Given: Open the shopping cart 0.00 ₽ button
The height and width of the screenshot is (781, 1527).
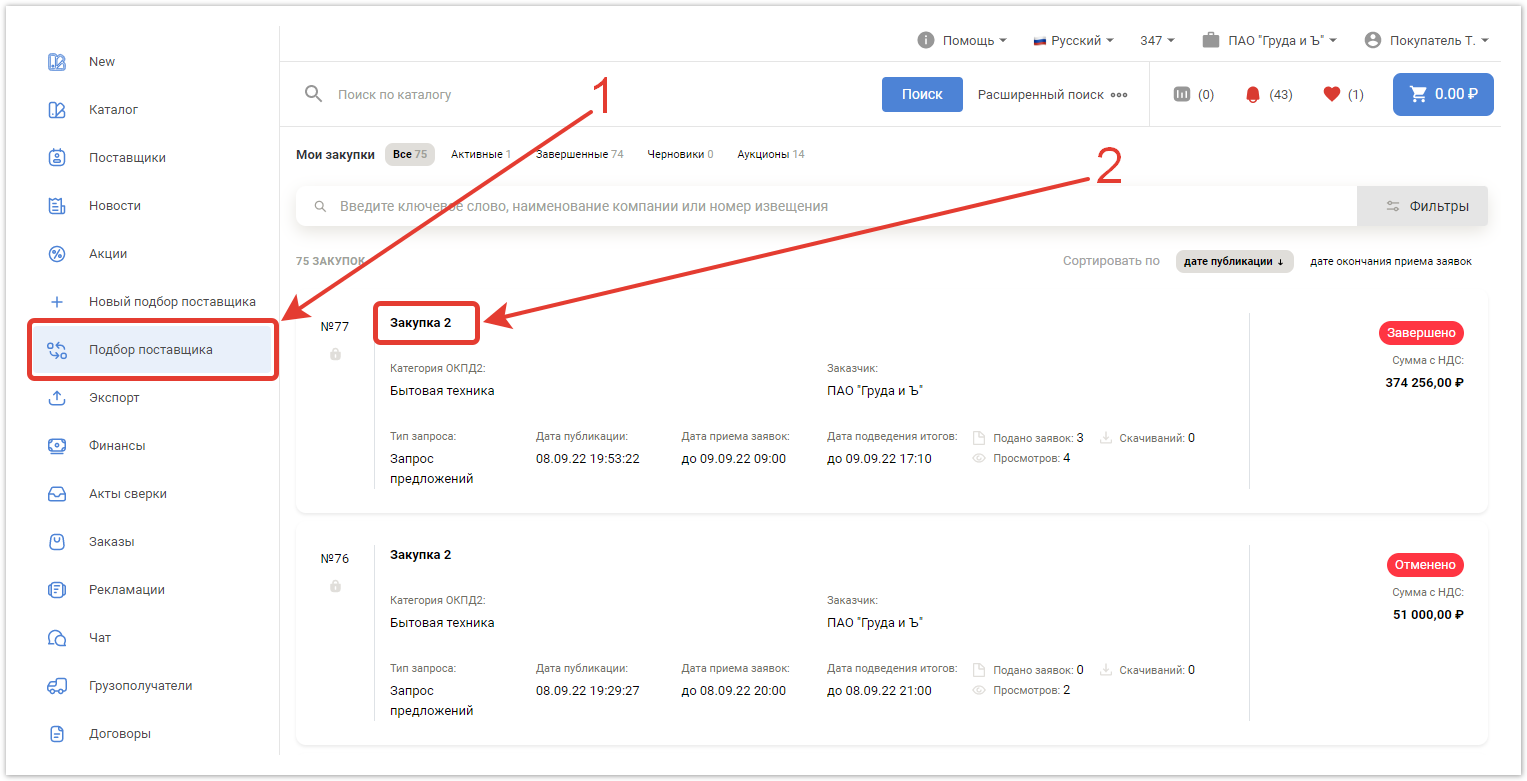Looking at the screenshot, I should tap(1443, 95).
